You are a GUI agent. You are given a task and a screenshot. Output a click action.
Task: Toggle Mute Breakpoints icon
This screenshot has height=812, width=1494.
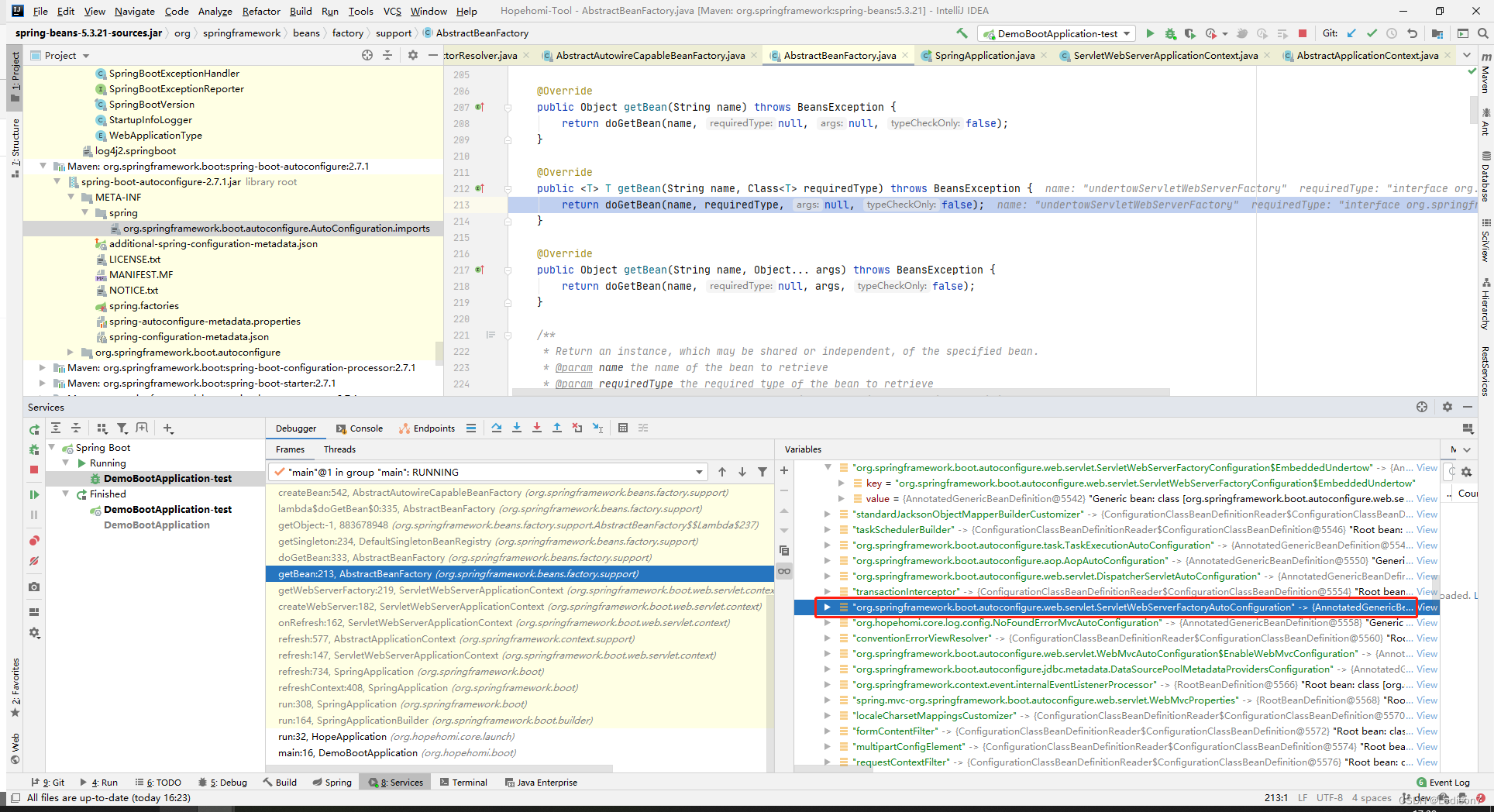(x=34, y=561)
